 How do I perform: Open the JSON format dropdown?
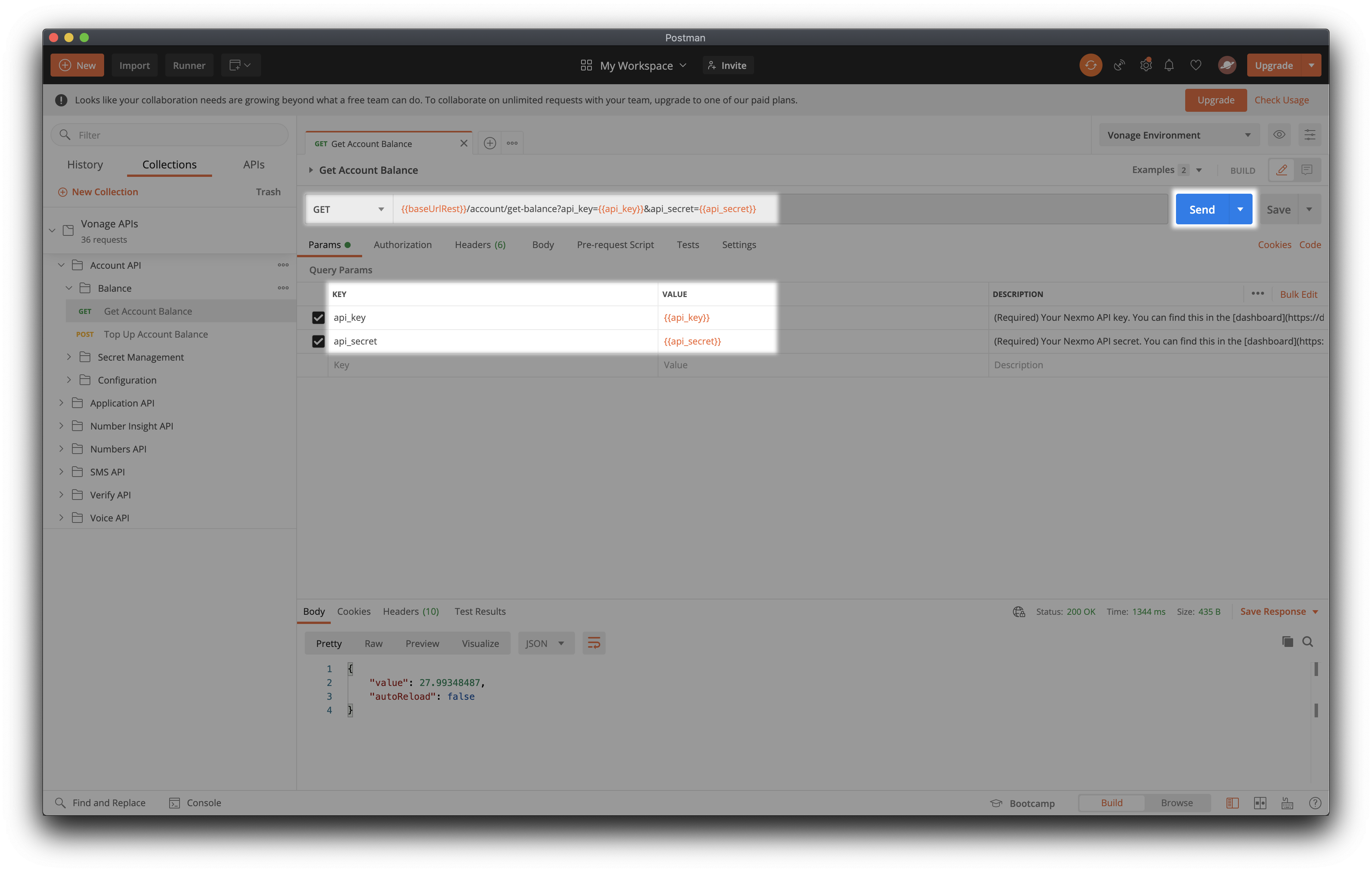coord(546,643)
